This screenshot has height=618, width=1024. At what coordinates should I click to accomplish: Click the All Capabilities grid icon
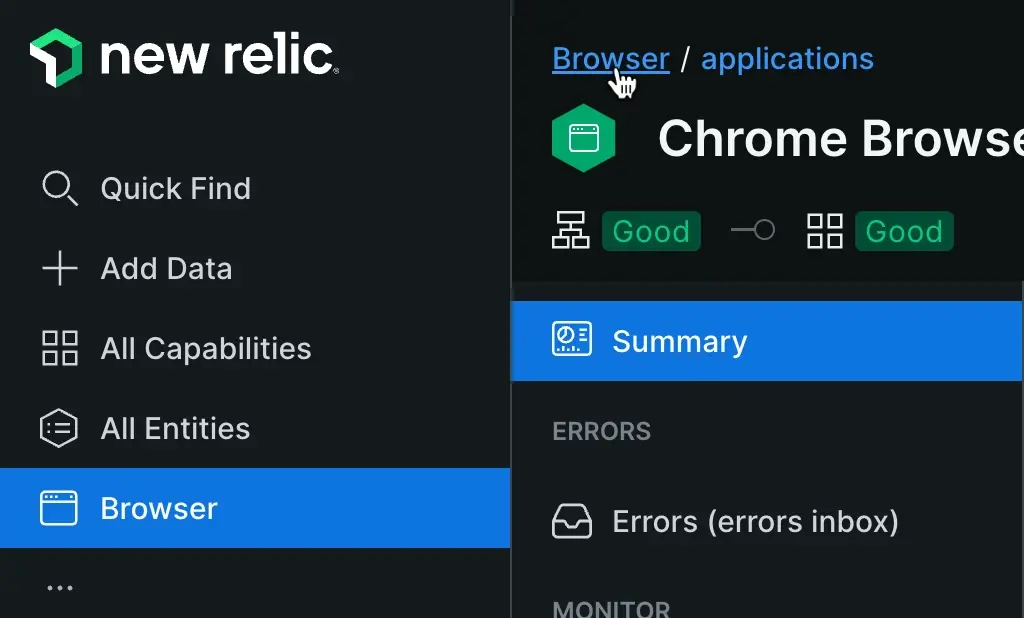pyautogui.click(x=59, y=348)
